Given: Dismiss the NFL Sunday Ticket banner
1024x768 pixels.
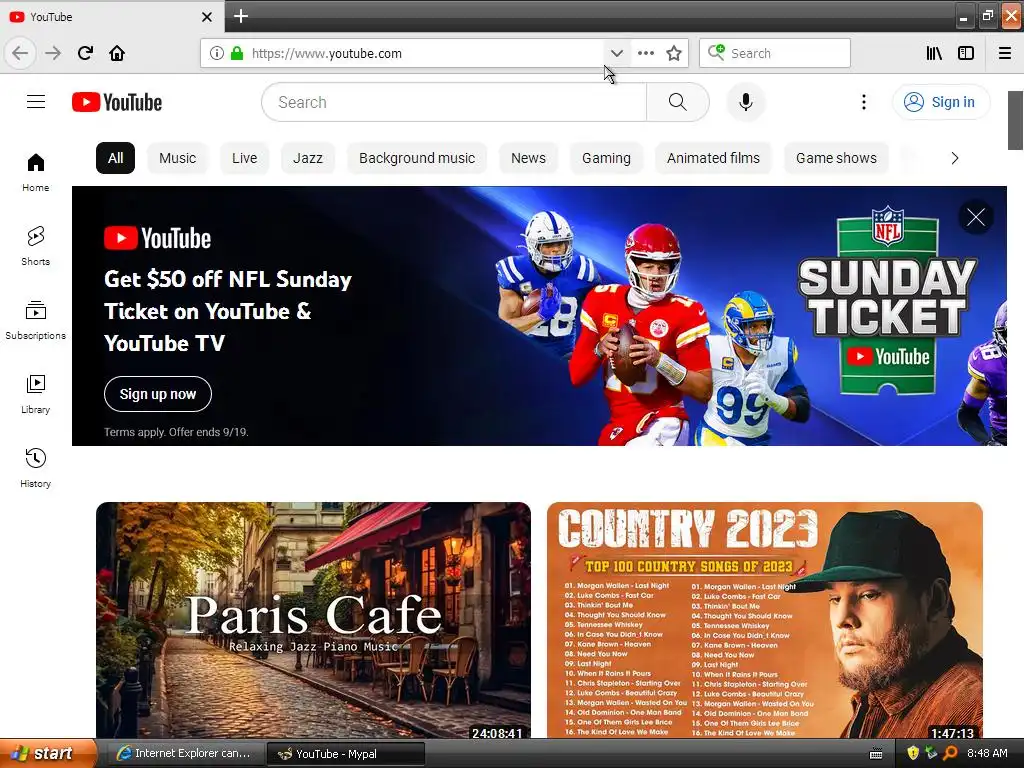Looking at the screenshot, I should [x=976, y=217].
